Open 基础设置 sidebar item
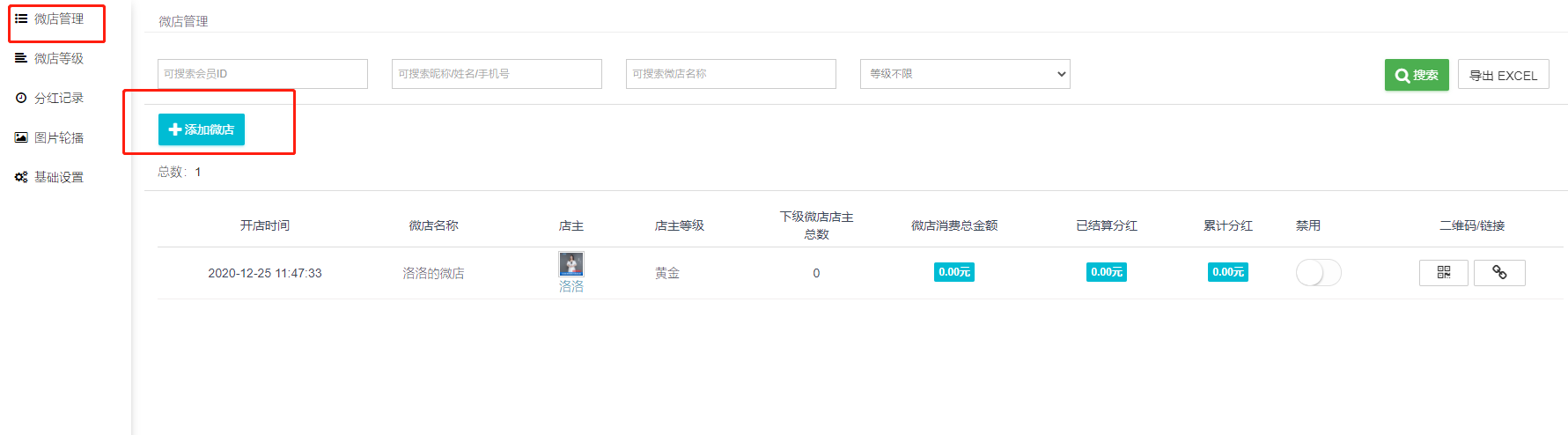 click(58, 177)
